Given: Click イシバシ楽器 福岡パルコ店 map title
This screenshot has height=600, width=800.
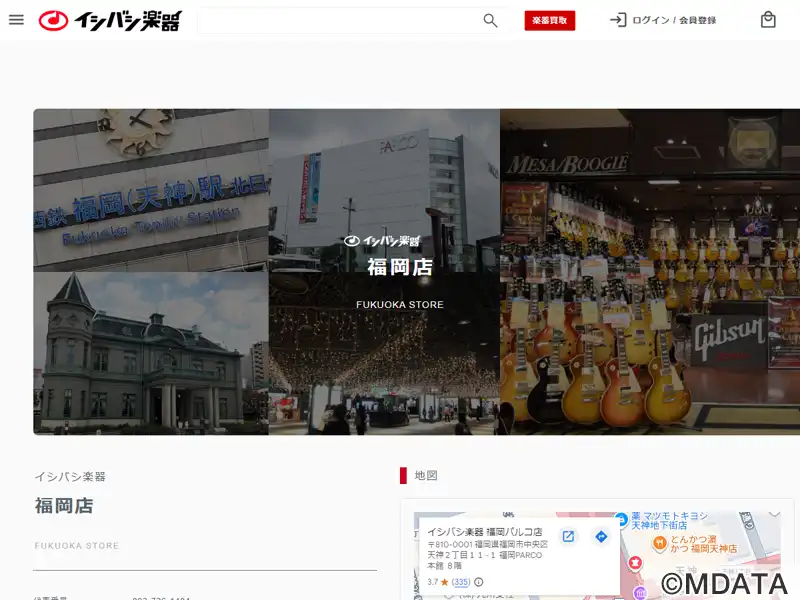Looking at the screenshot, I should tap(485, 532).
